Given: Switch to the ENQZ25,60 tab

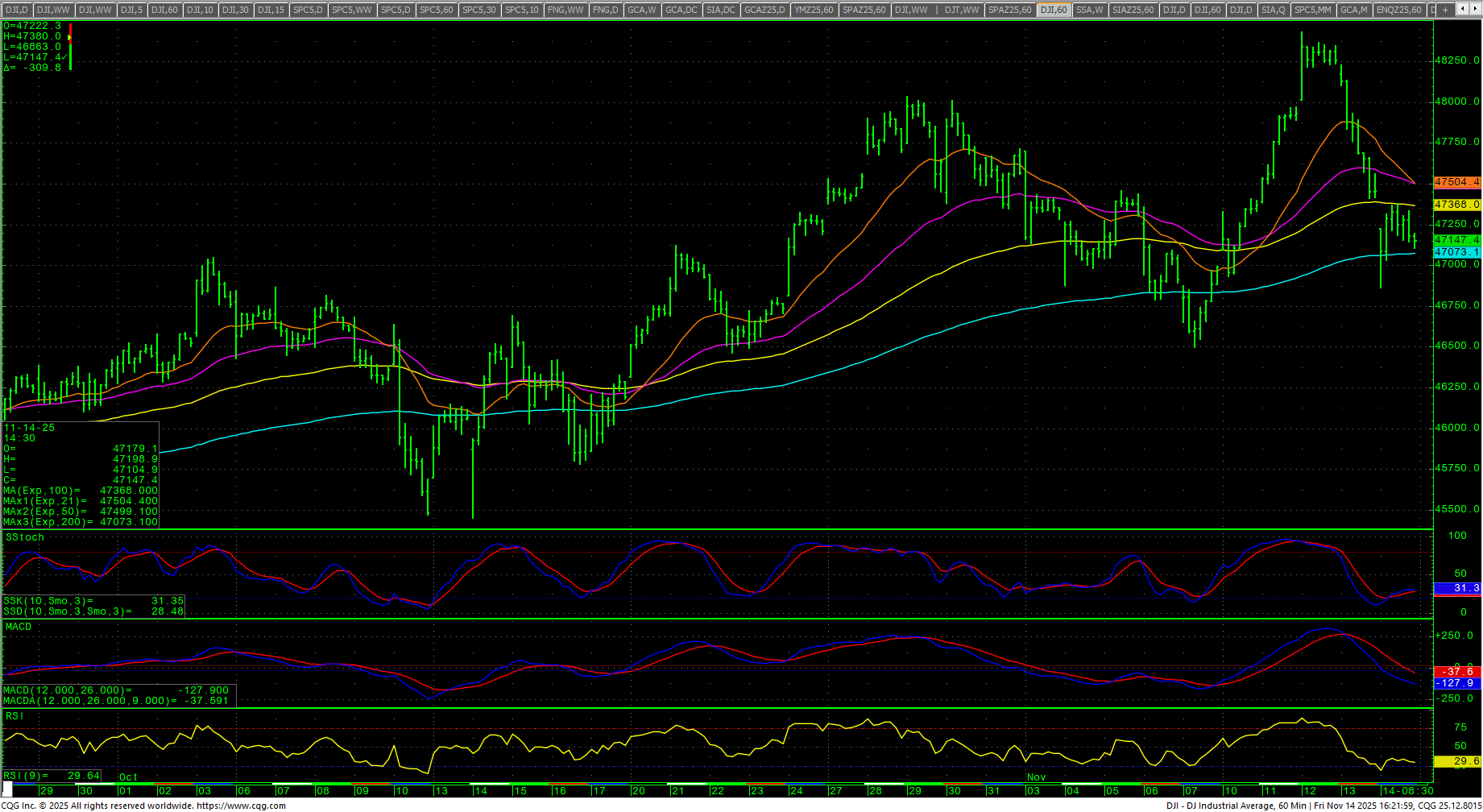Looking at the screenshot, I should (1398, 10).
